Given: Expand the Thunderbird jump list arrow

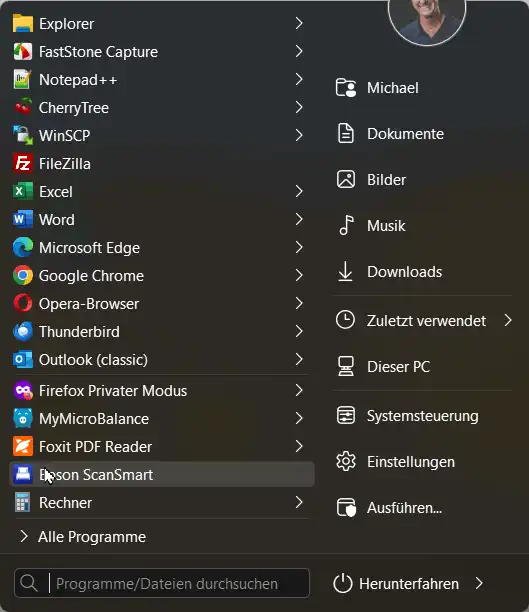Looking at the screenshot, I should (299, 331).
